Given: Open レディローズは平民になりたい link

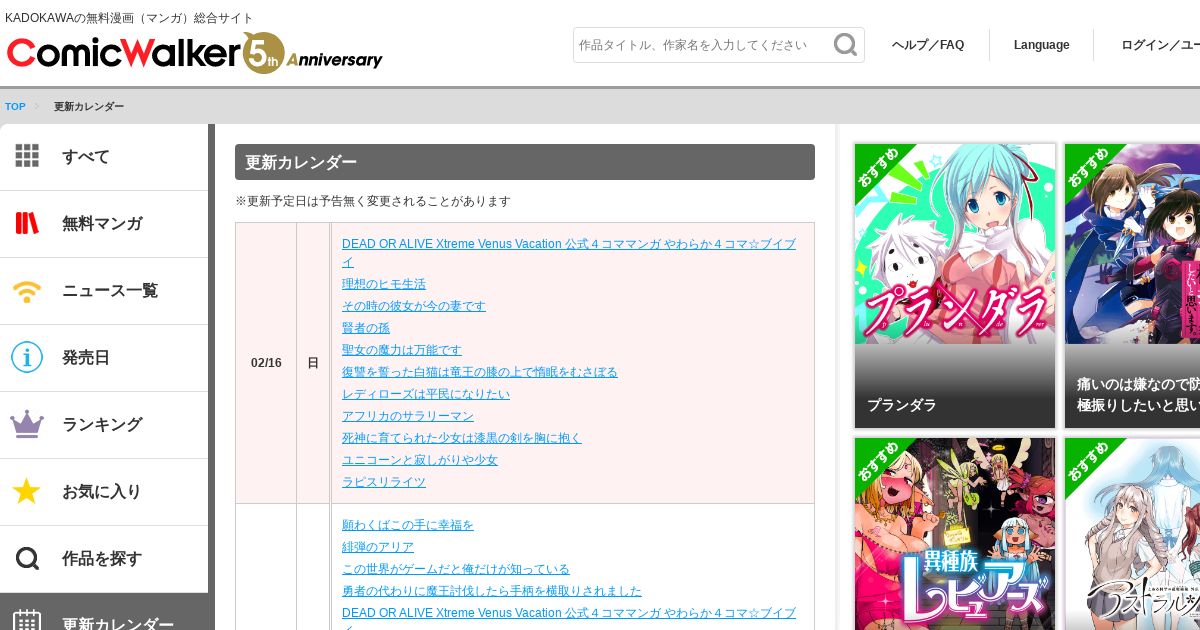Looking at the screenshot, I should pyautogui.click(x=426, y=394).
